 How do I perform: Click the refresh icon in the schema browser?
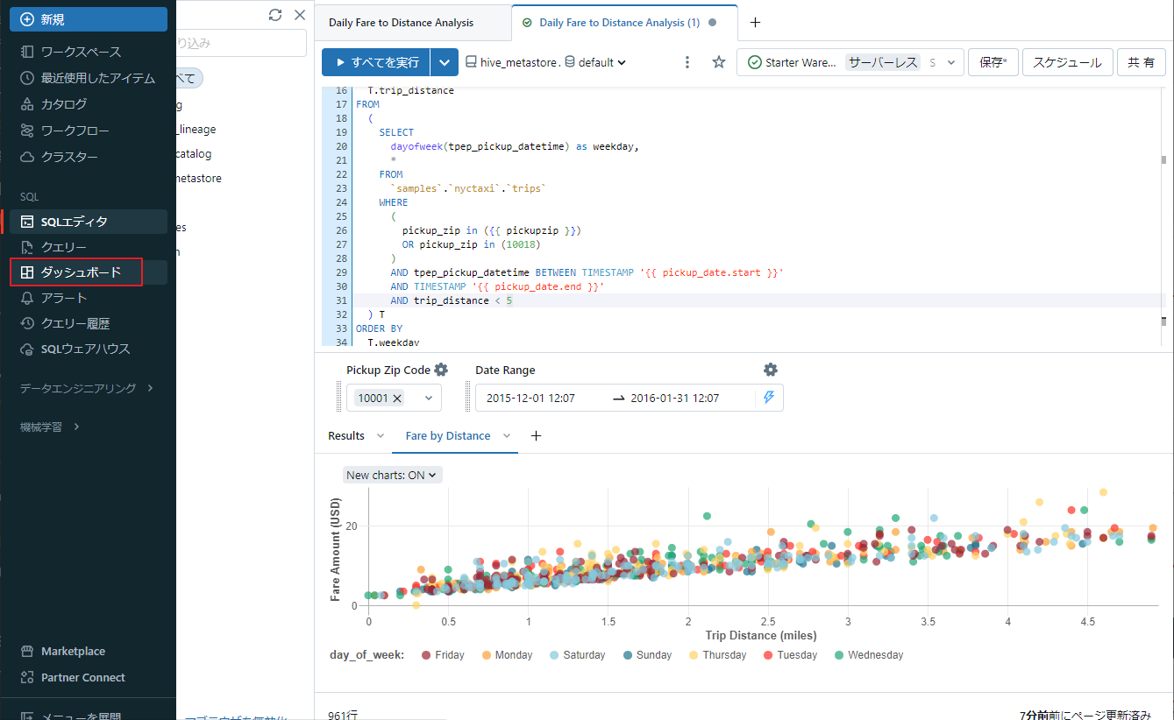[x=275, y=15]
